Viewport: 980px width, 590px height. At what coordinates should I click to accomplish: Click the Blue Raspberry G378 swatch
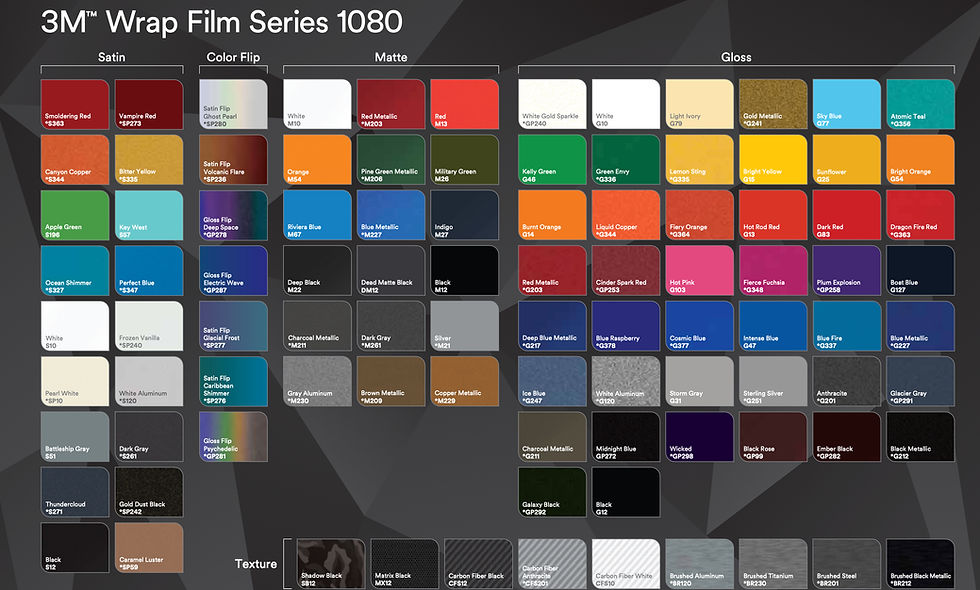tap(626, 326)
